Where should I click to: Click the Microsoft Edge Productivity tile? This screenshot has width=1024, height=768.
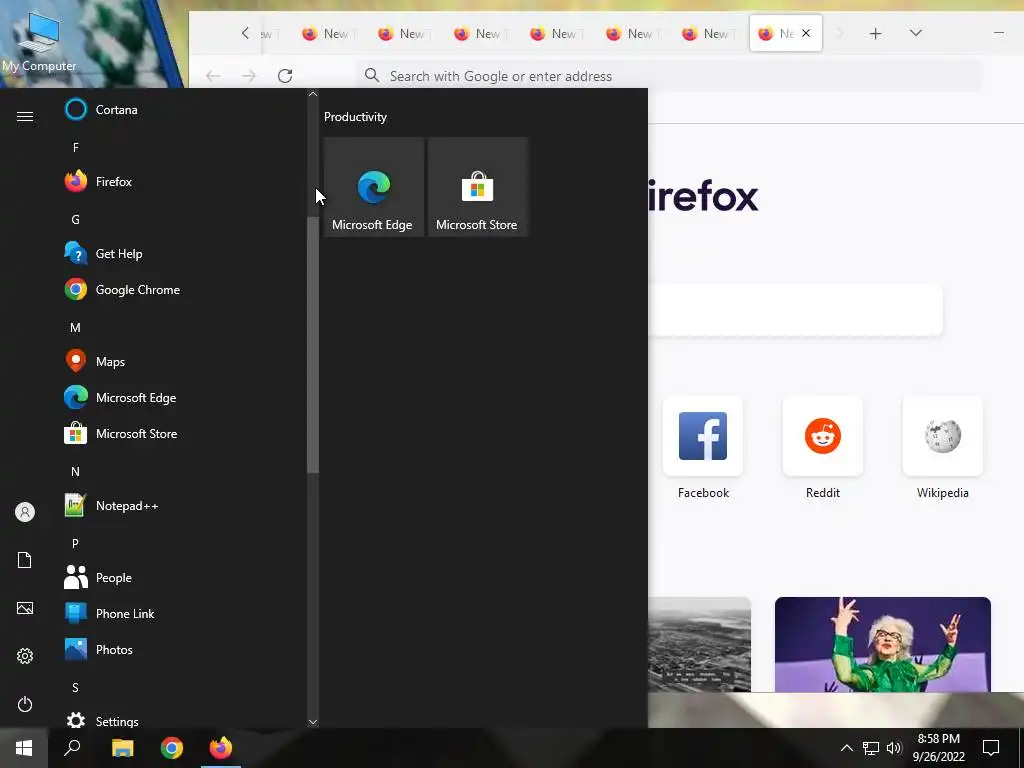(373, 187)
